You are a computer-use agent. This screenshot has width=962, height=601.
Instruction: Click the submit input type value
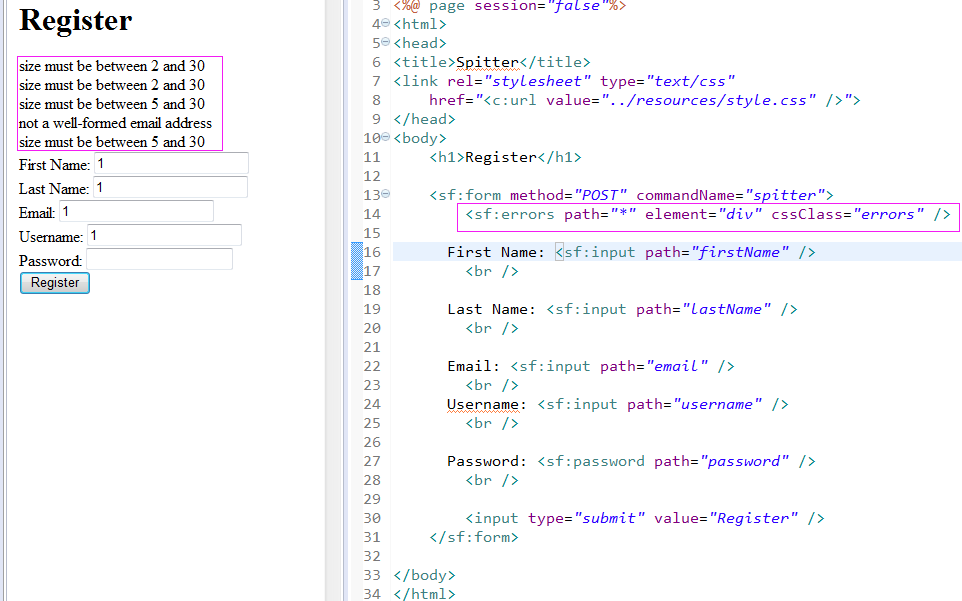pyautogui.click(x=609, y=518)
